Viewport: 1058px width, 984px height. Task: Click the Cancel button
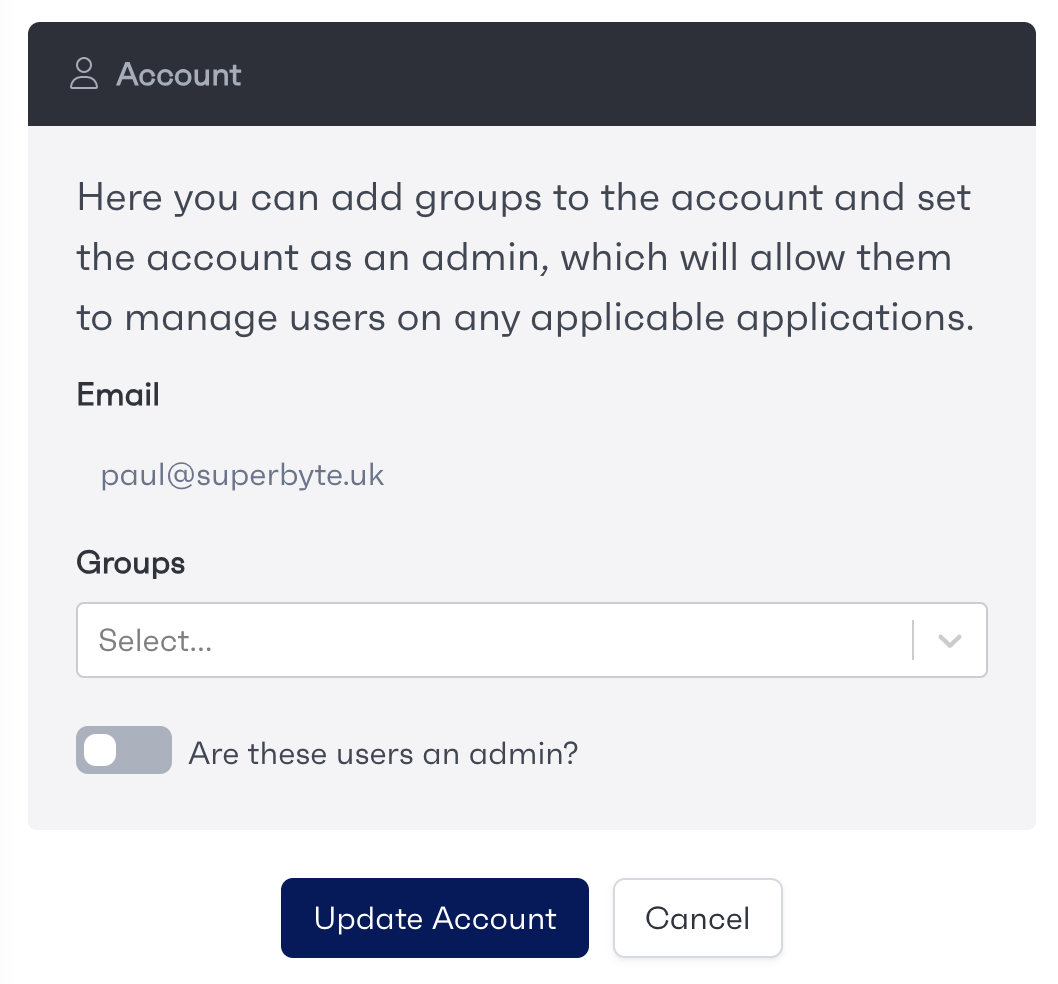point(698,918)
